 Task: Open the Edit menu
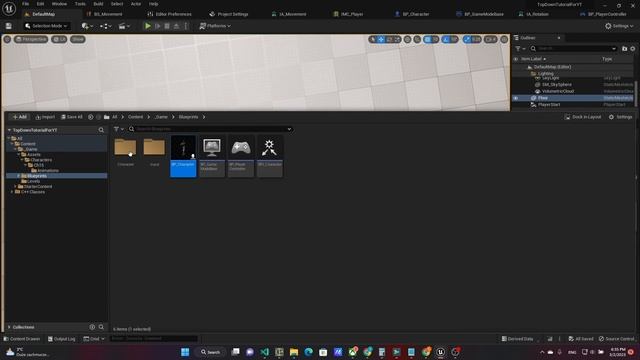click(40, 4)
